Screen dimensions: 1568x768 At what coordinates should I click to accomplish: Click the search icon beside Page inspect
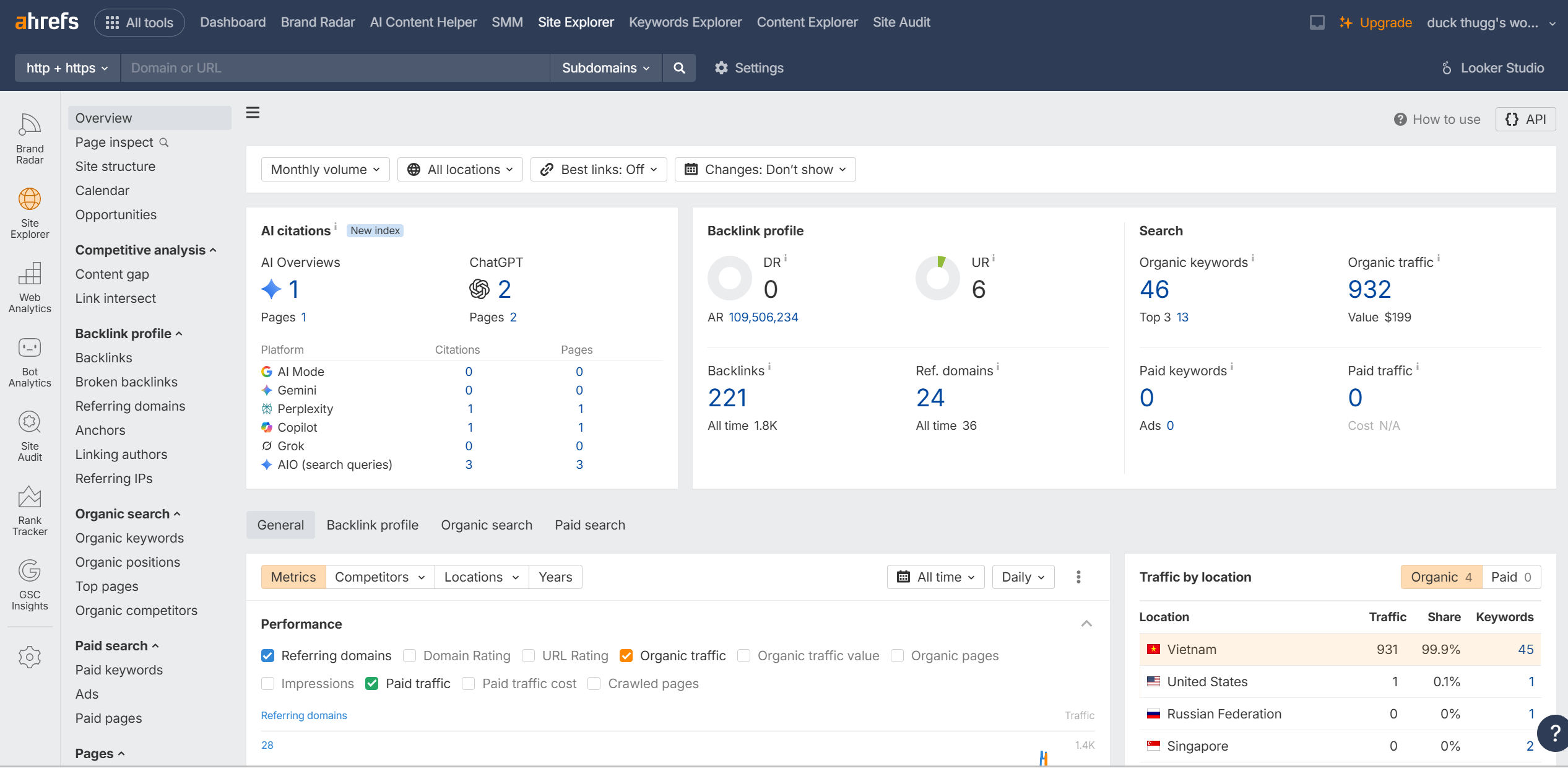point(164,142)
